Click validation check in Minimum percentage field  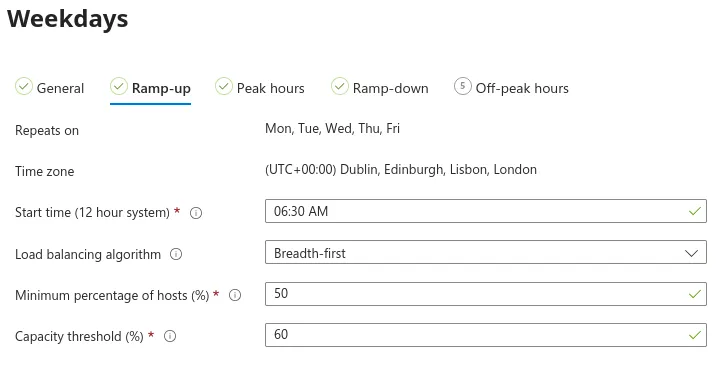point(695,294)
